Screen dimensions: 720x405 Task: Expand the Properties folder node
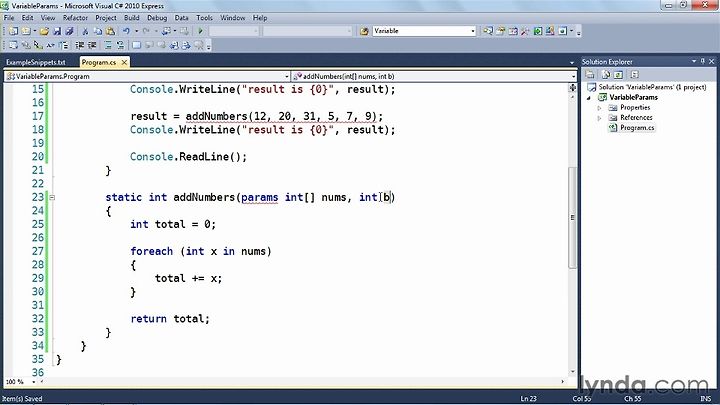(x=599, y=107)
